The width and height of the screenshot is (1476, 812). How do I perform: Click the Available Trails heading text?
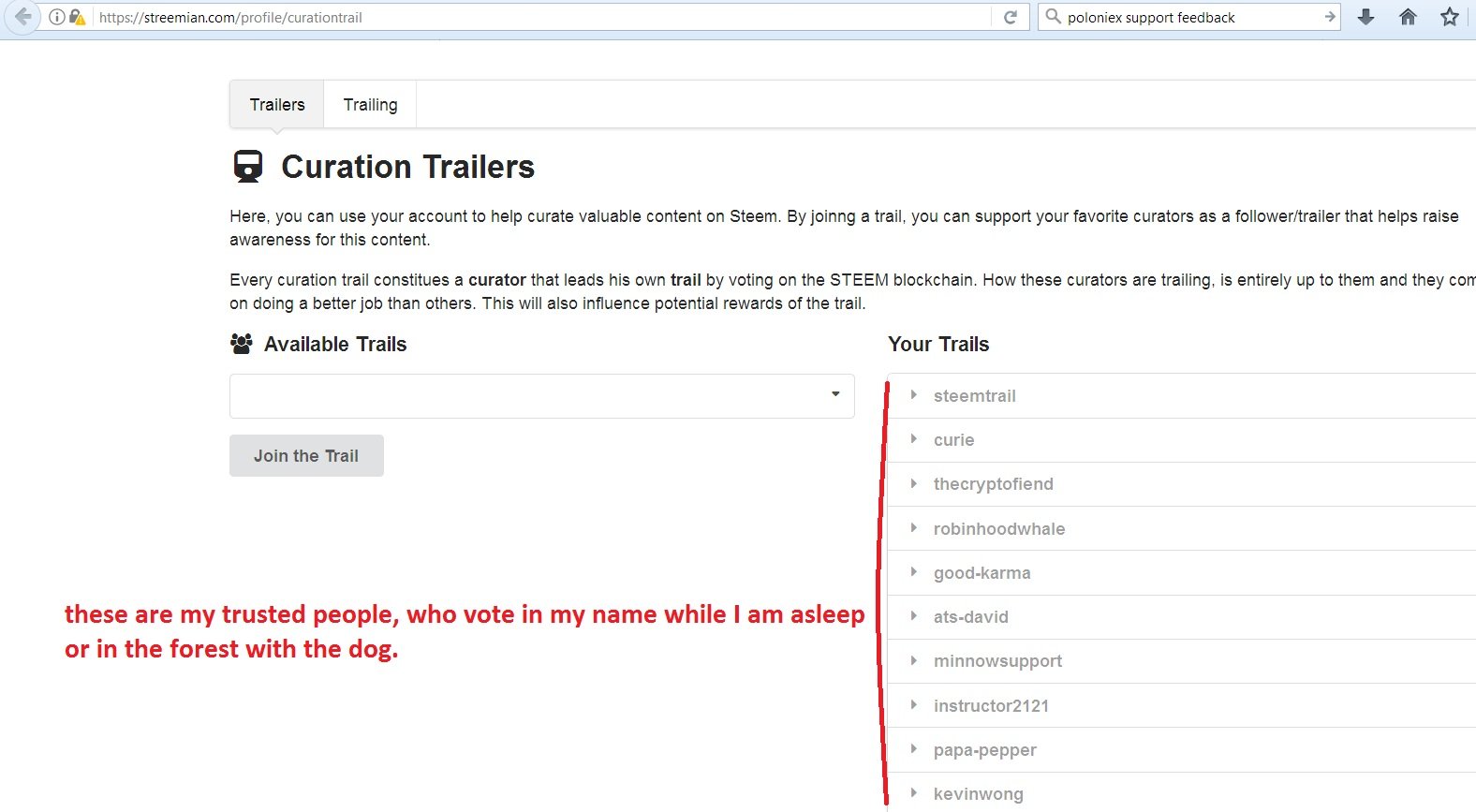click(335, 344)
